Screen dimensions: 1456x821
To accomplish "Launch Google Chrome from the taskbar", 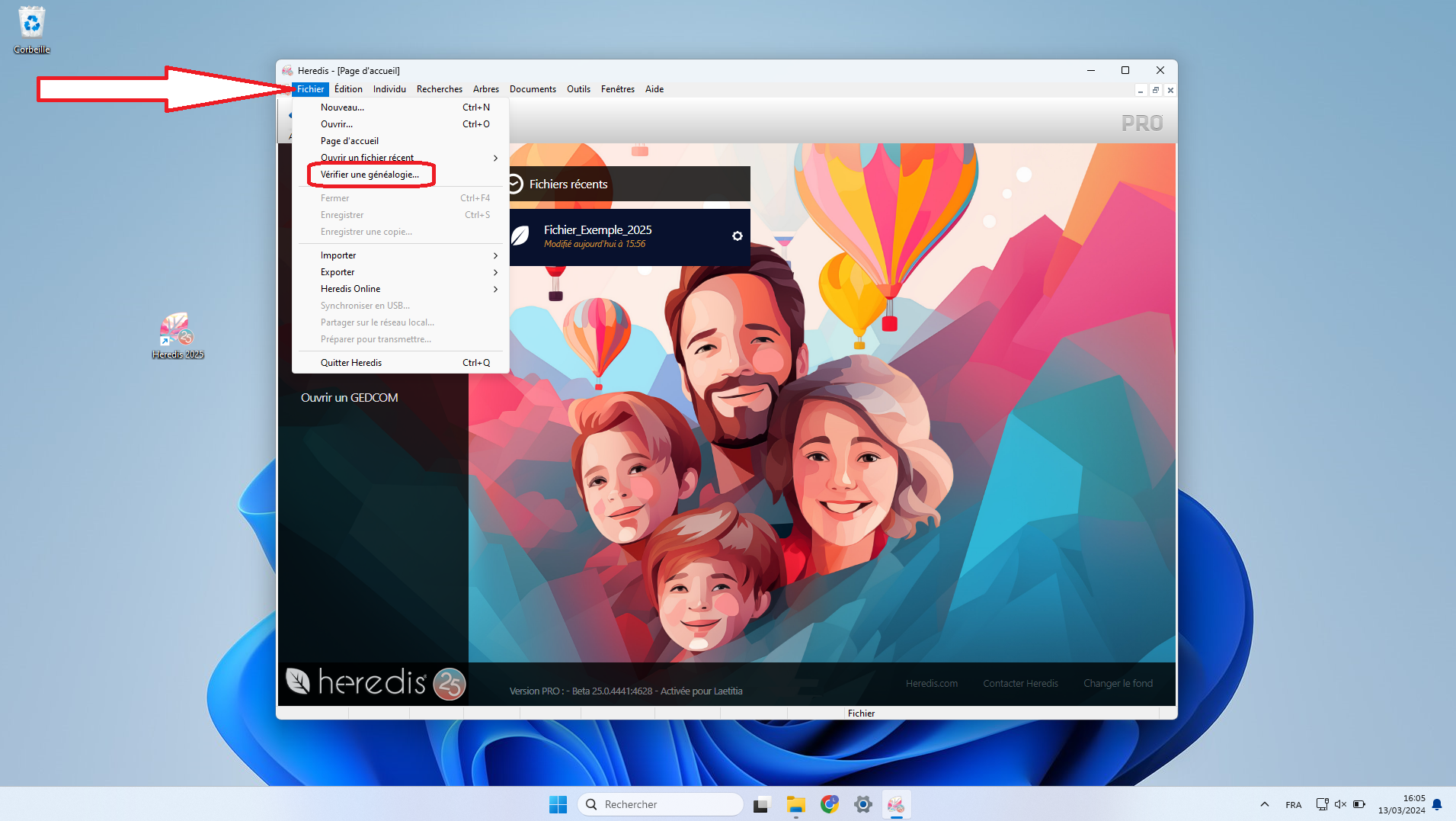I will point(829,804).
